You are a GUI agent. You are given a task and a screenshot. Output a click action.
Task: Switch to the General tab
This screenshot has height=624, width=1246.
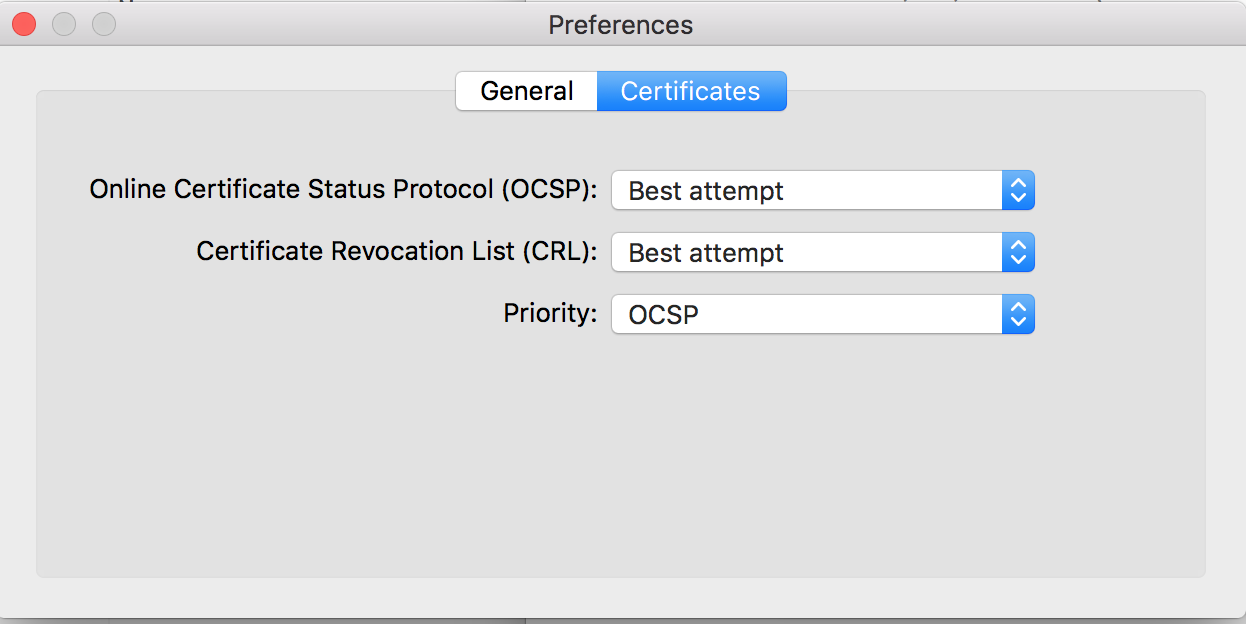click(x=527, y=91)
